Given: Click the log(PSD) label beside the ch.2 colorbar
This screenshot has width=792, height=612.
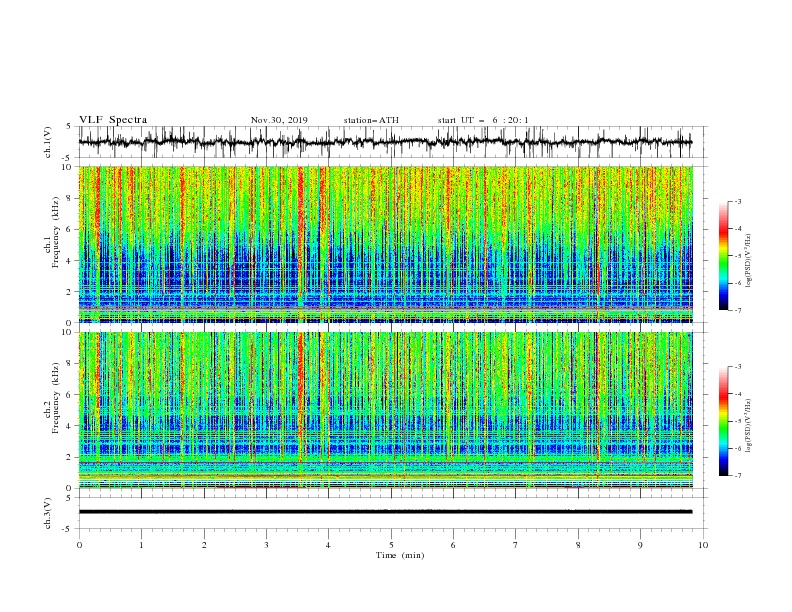Looking at the screenshot, I should [748, 426].
